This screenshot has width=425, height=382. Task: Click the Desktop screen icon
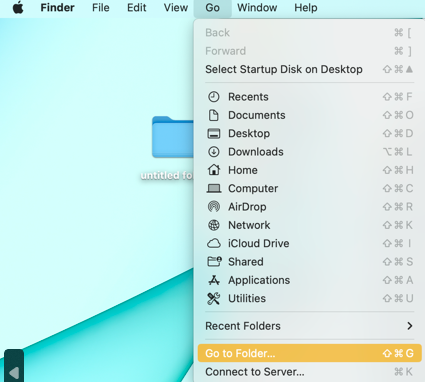pyautogui.click(x=214, y=134)
